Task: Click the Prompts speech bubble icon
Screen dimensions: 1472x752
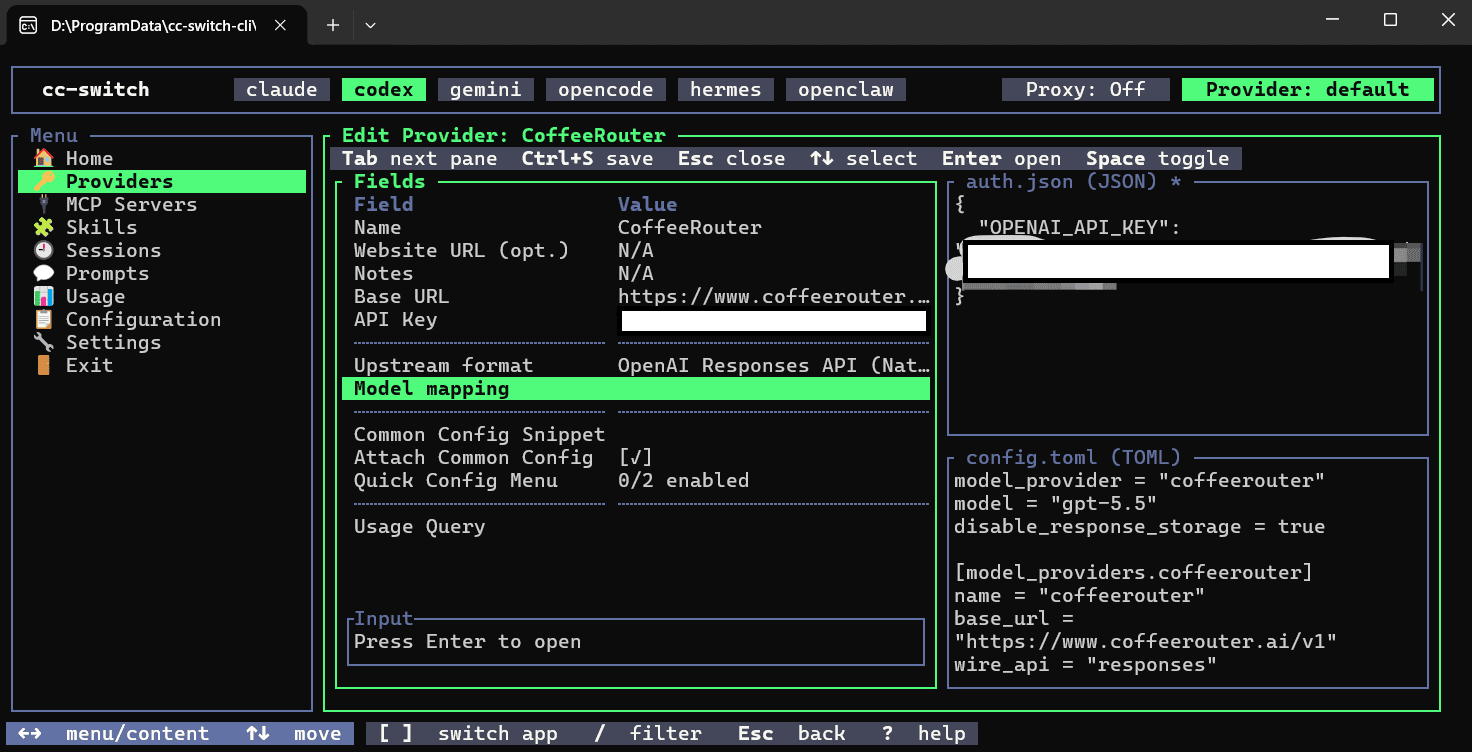Action: tap(43, 273)
